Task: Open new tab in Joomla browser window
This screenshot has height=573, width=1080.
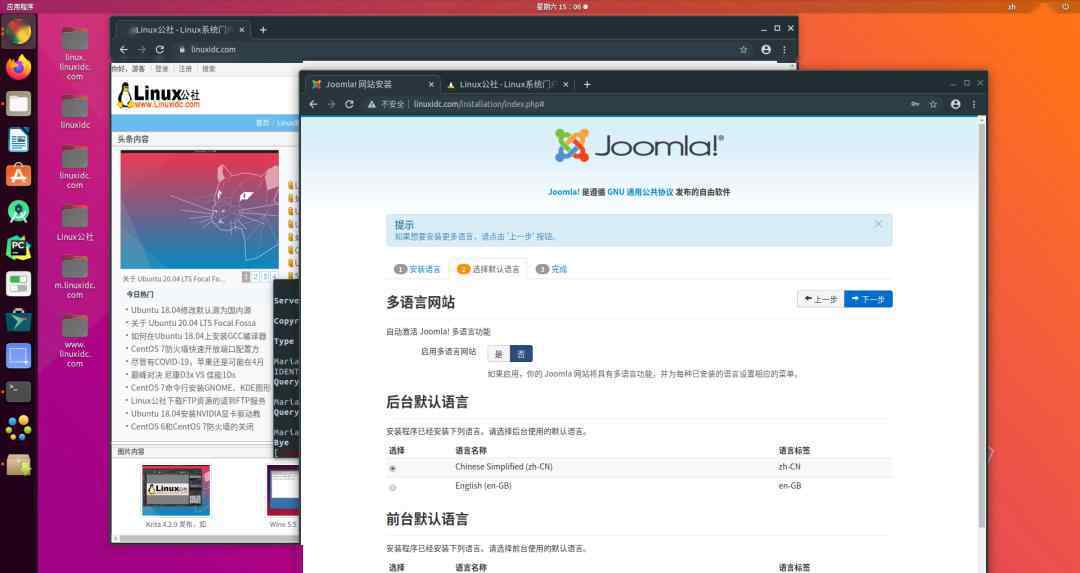Action: tap(587, 84)
